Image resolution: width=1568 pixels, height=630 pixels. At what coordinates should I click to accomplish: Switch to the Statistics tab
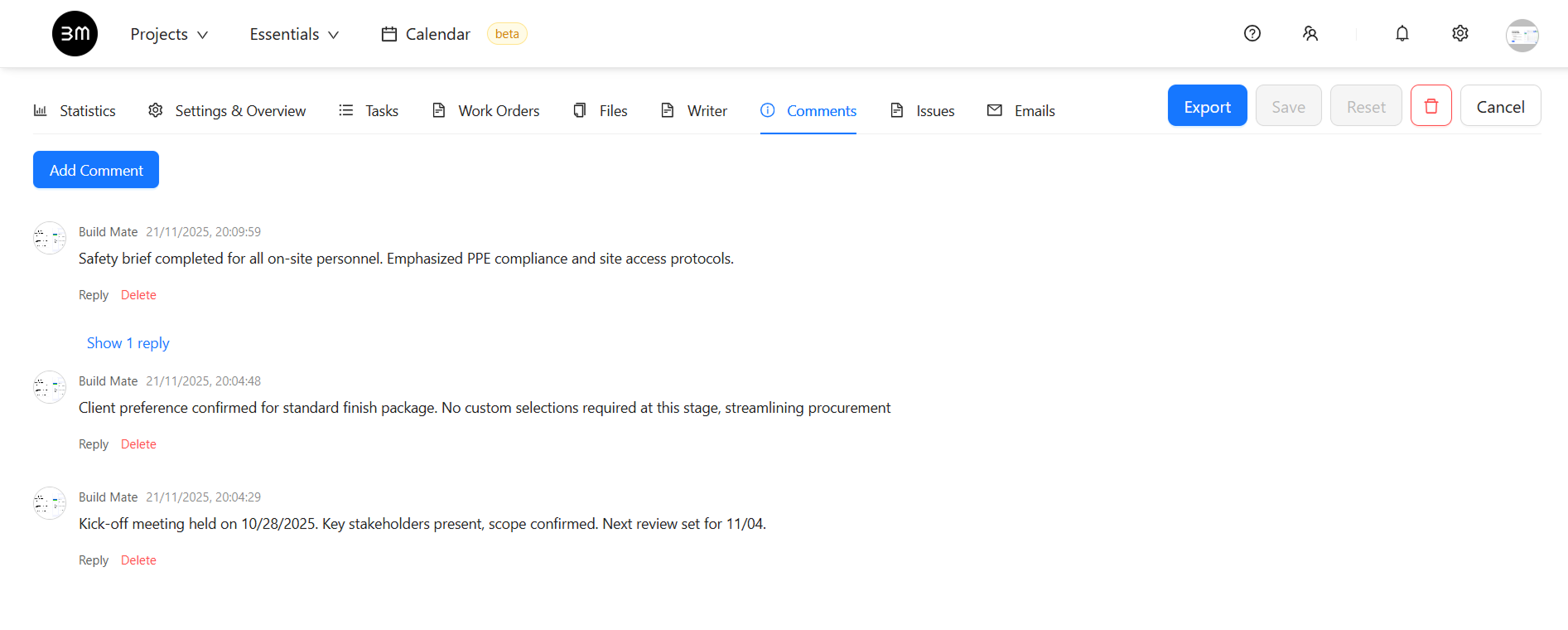(x=75, y=110)
